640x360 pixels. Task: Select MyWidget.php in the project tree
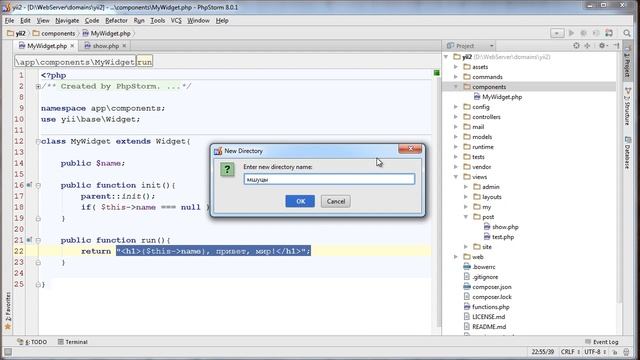(x=498, y=97)
